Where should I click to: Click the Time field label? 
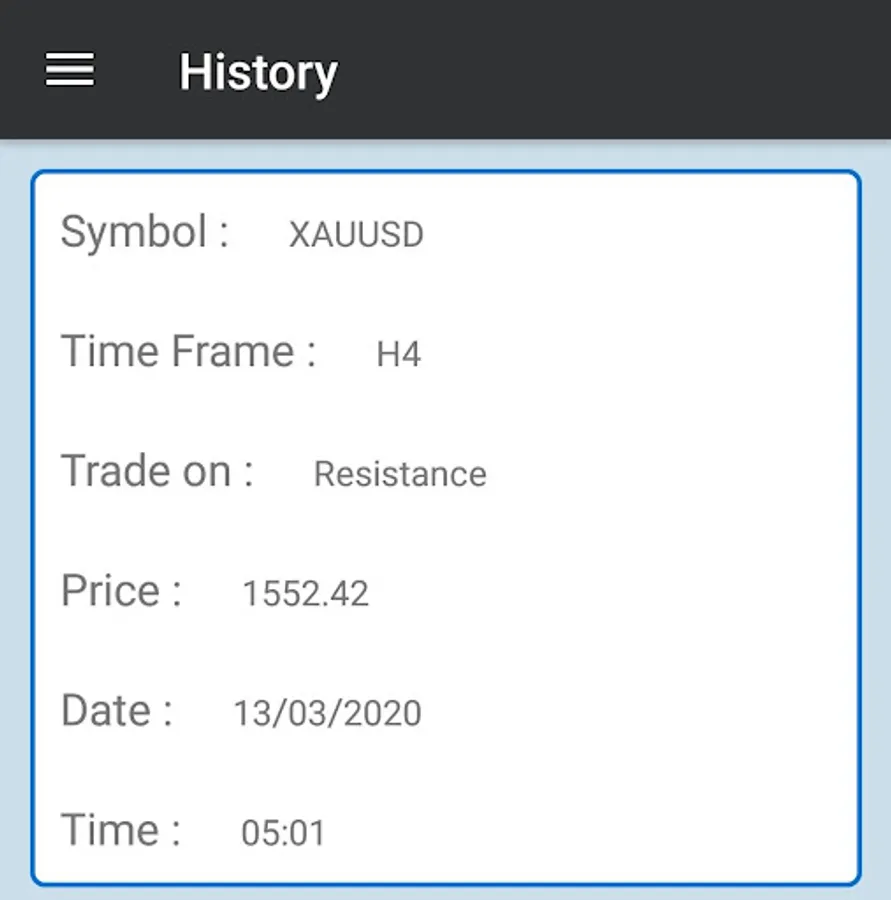click(x=121, y=830)
